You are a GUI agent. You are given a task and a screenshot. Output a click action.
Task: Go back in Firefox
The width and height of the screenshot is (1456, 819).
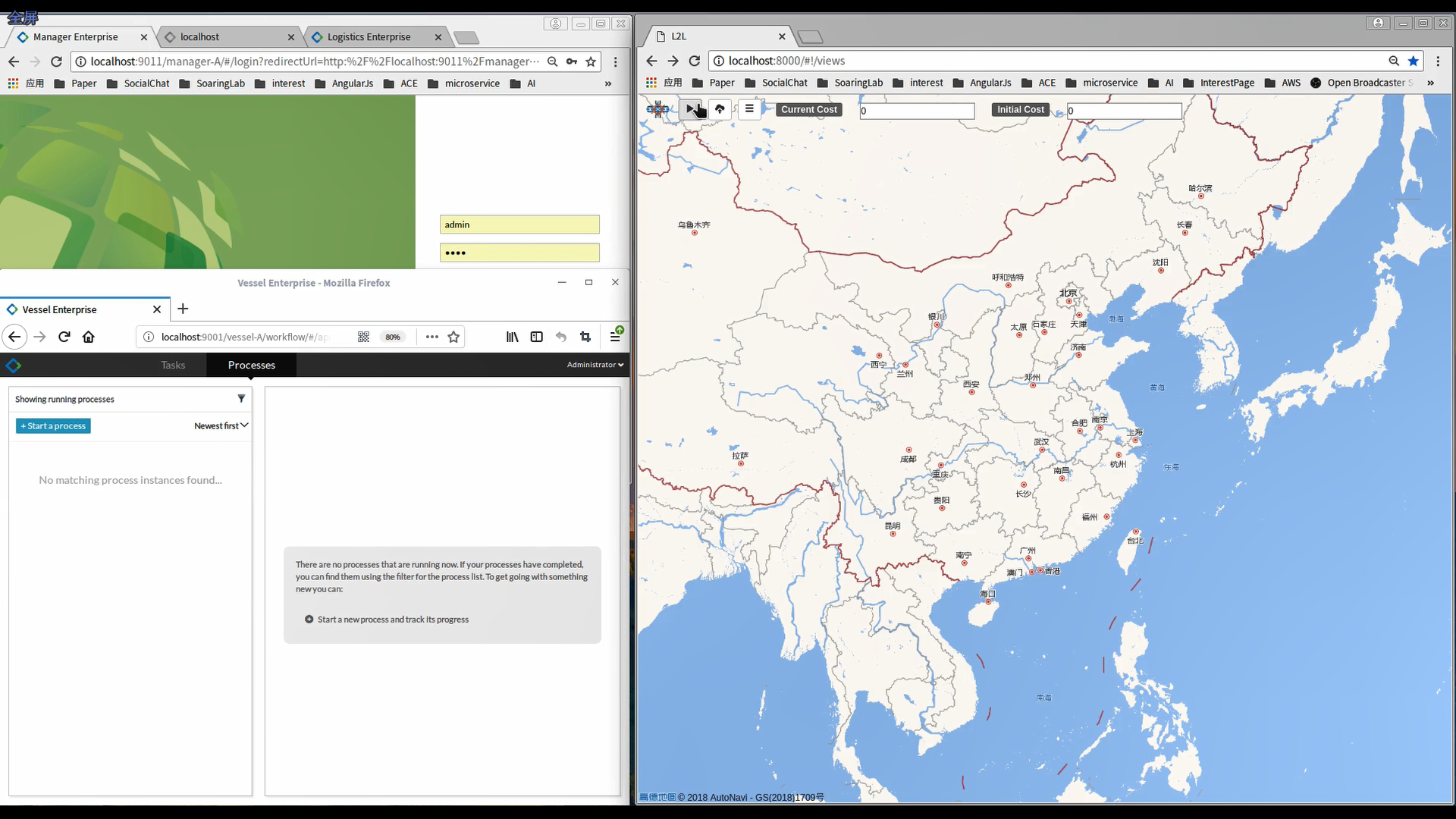(14, 337)
